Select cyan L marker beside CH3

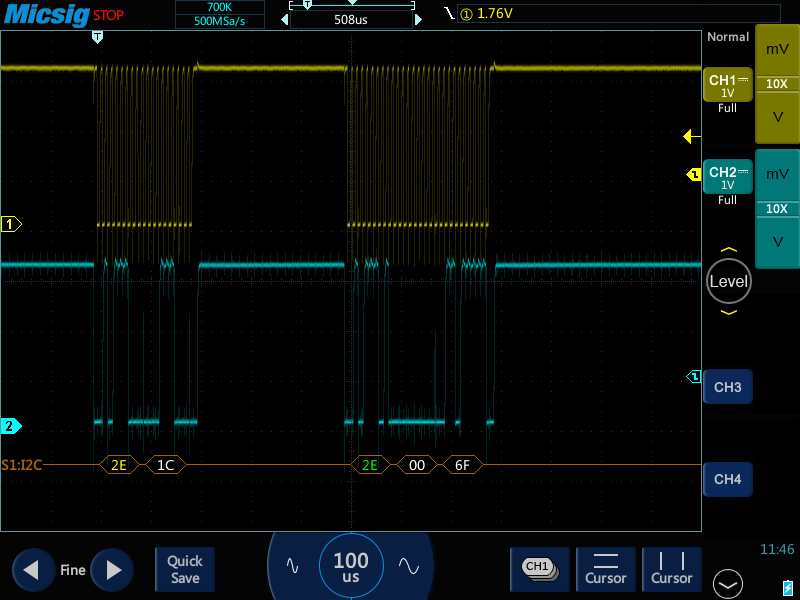coord(694,377)
